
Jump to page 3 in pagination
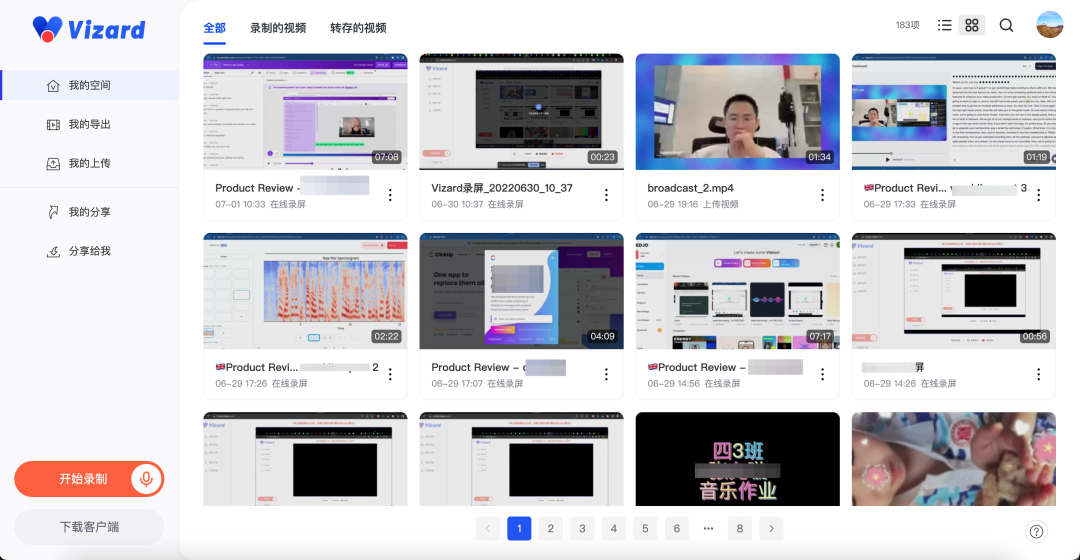(x=582, y=528)
